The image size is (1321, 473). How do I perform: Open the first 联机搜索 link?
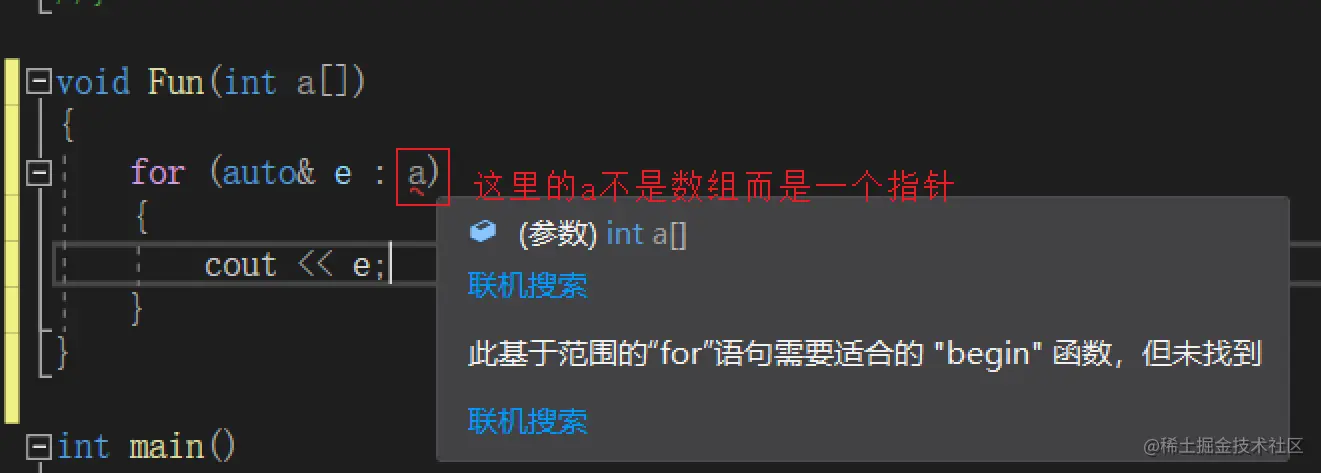click(527, 286)
